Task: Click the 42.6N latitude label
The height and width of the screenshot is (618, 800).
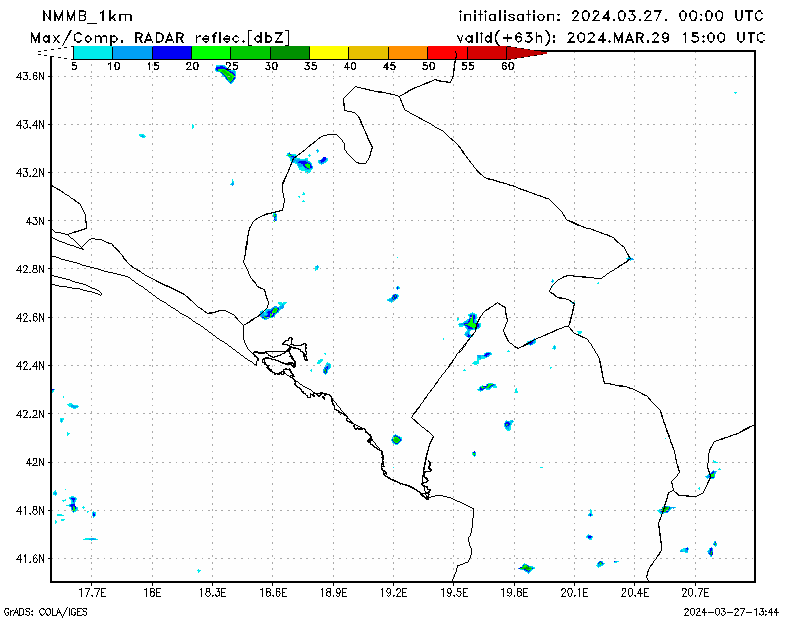Action: tap(30, 317)
